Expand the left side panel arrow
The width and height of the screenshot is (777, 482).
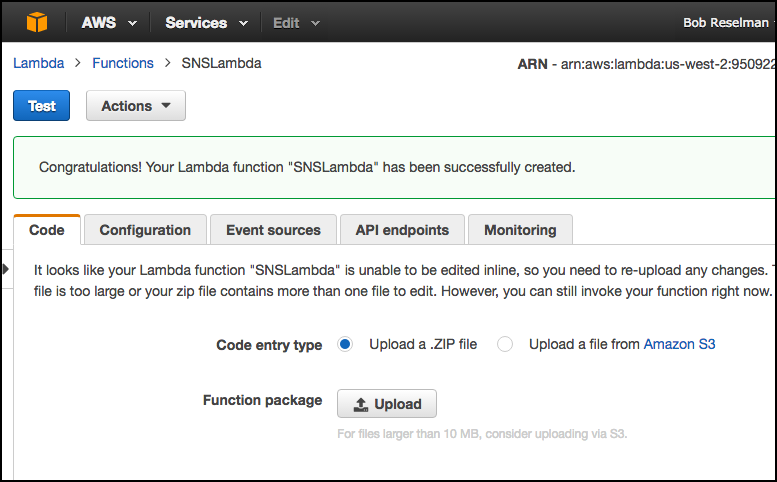5,269
